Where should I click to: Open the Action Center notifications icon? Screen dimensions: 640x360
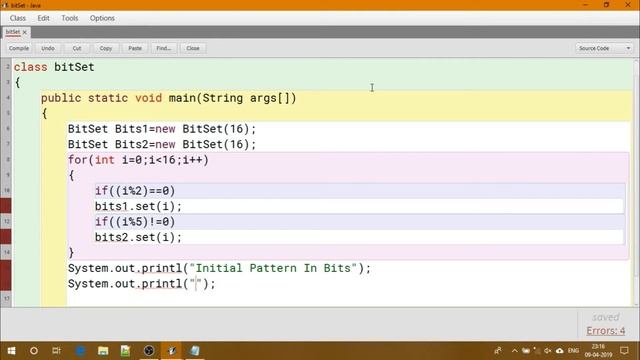point(624,351)
